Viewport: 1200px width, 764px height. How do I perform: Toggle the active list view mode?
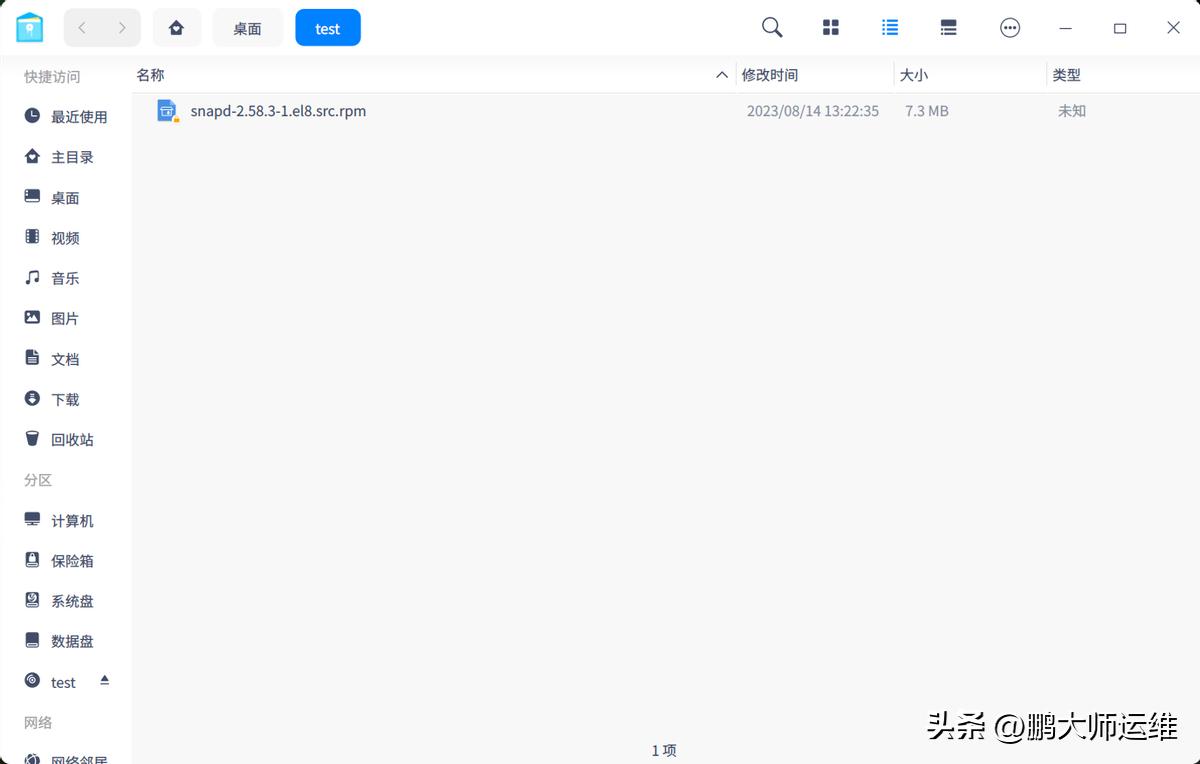point(889,27)
